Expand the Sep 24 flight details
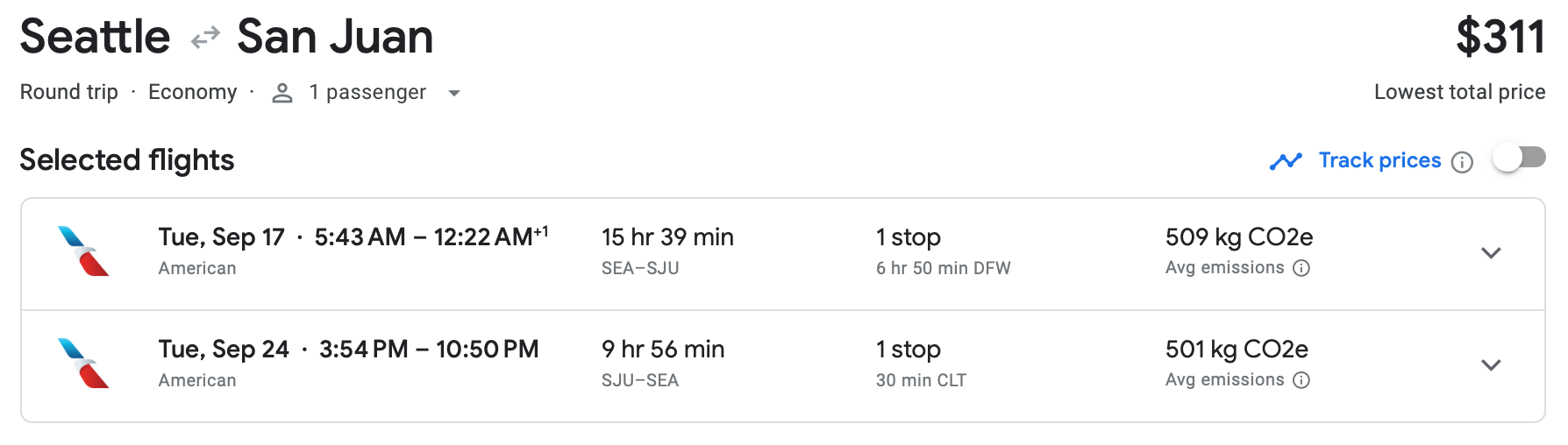Viewport: 1568px width, 445px height. pos(1491,365)
